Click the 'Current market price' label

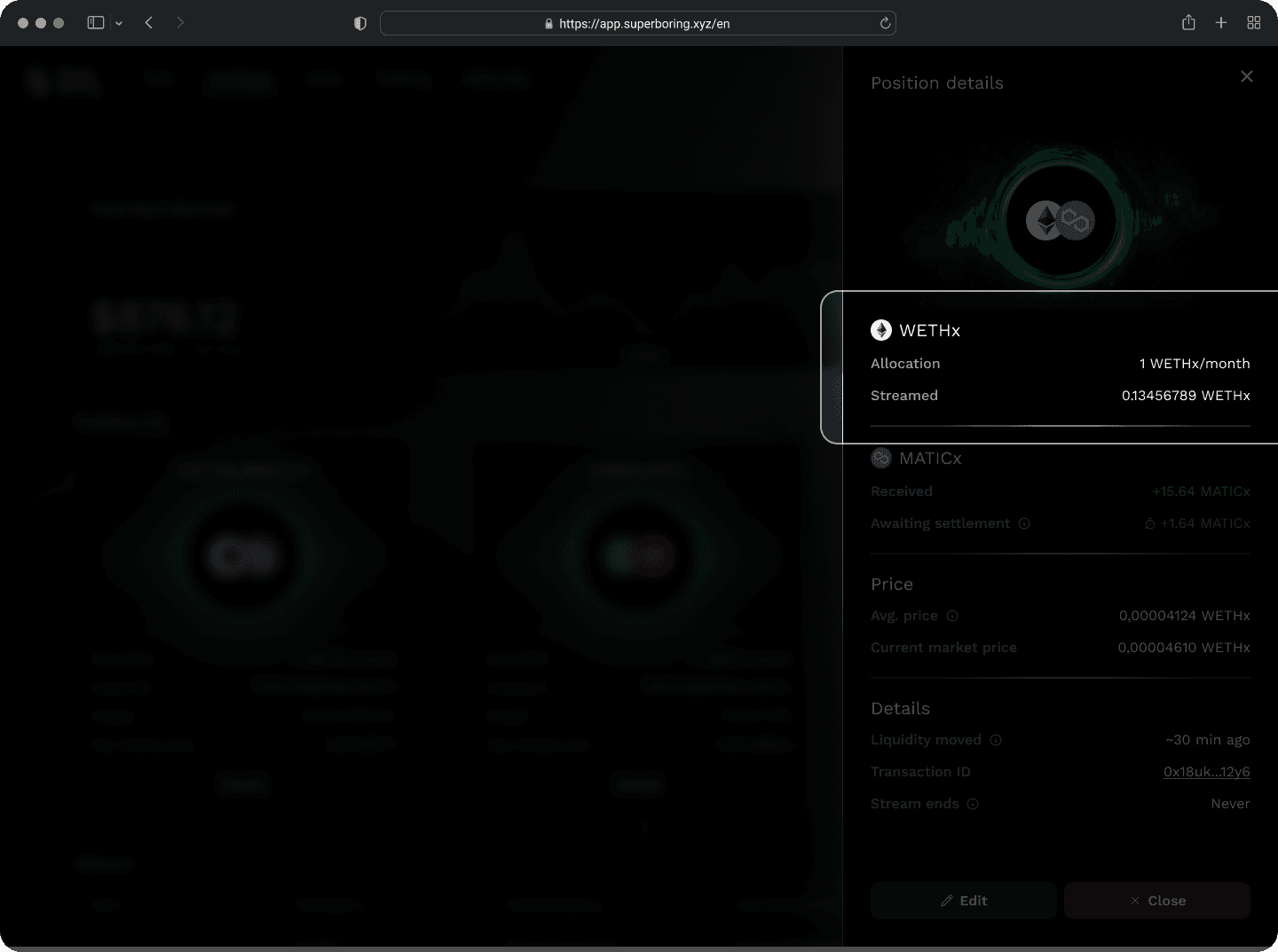943,648
